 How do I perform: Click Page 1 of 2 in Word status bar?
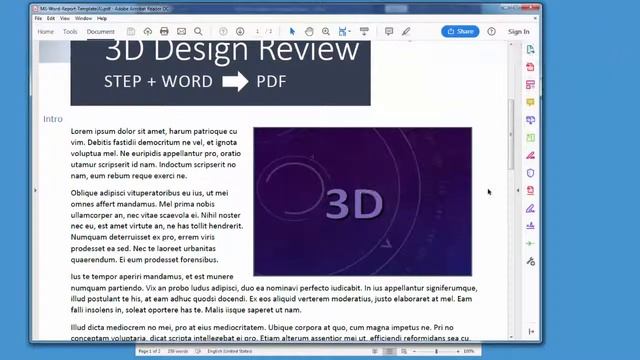pyautogui.click(x=149, y=351)
